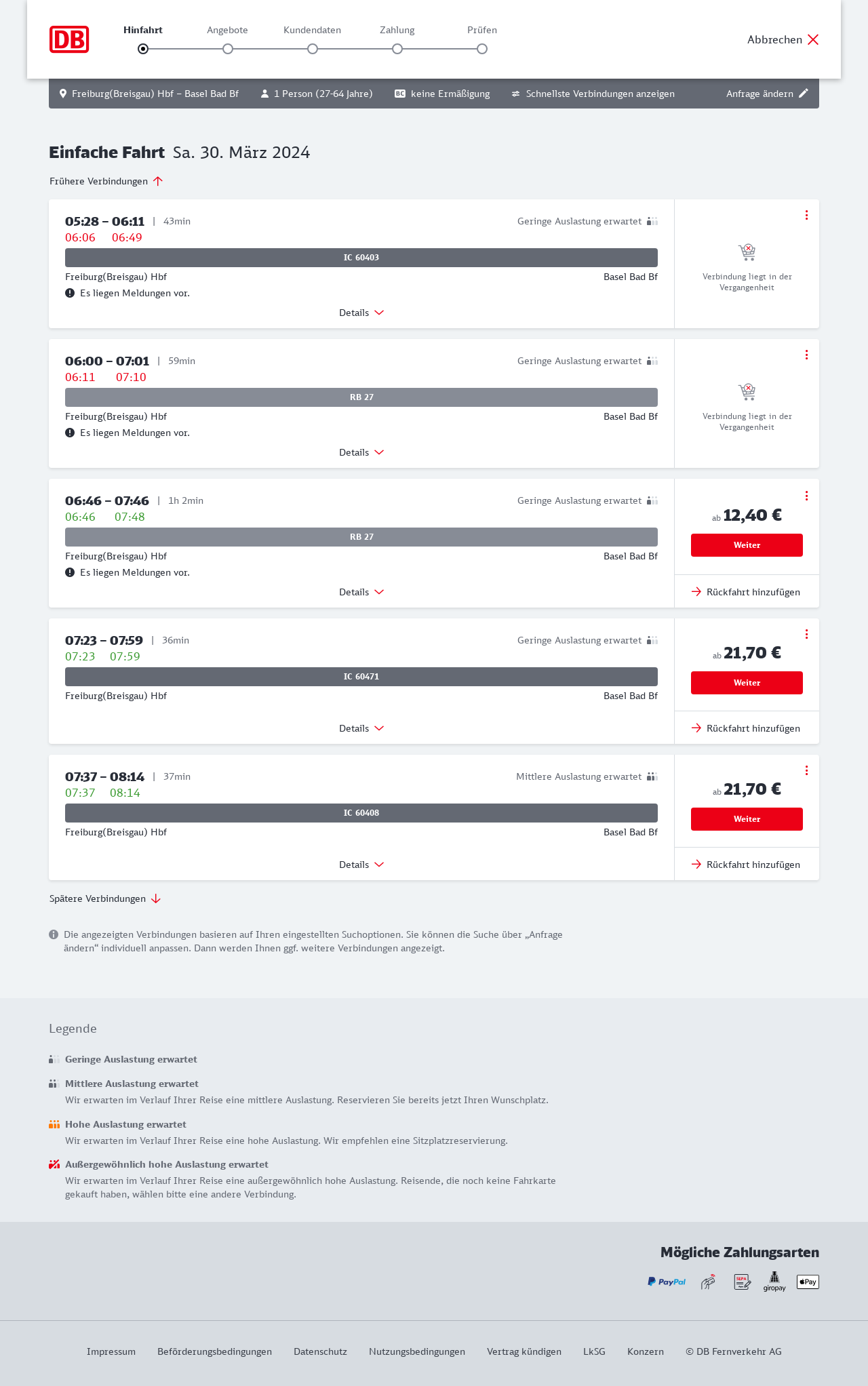Click the Abbrechen X icon
This screenshot has height=1386, width=868.
tap(813, 39)
